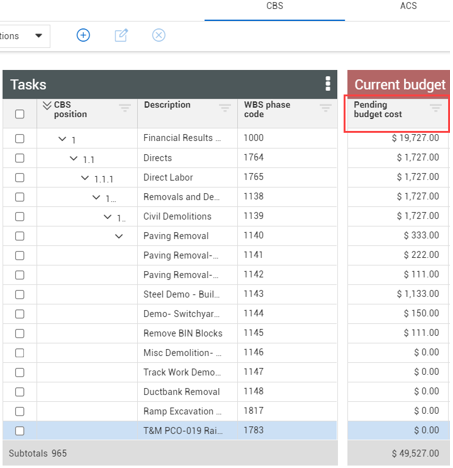Viewport: 453px width, 468px height.
Task: Open the options dropdown arrow in toolbar
Action: coord(39,35)
